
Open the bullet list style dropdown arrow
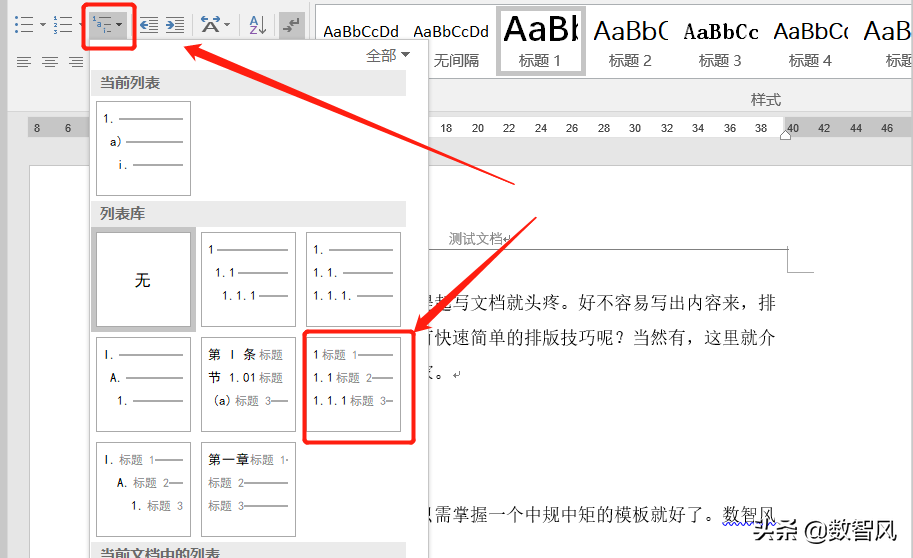[x=43, y=24]
